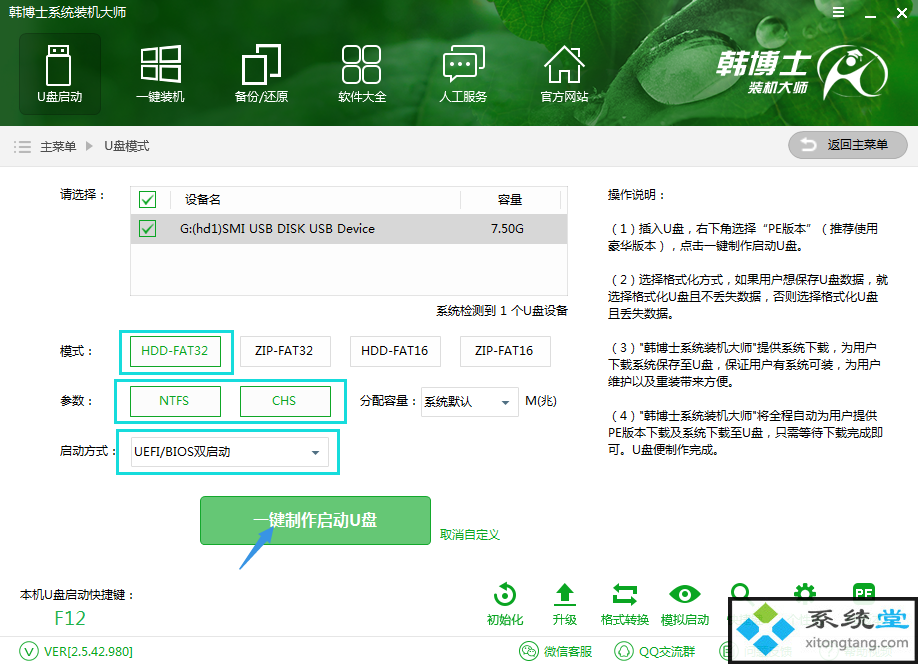The width and height of the screenshot is (918, 664).
Task: Open the hamburger menu in title bar
Action: (x=838, y=12)
